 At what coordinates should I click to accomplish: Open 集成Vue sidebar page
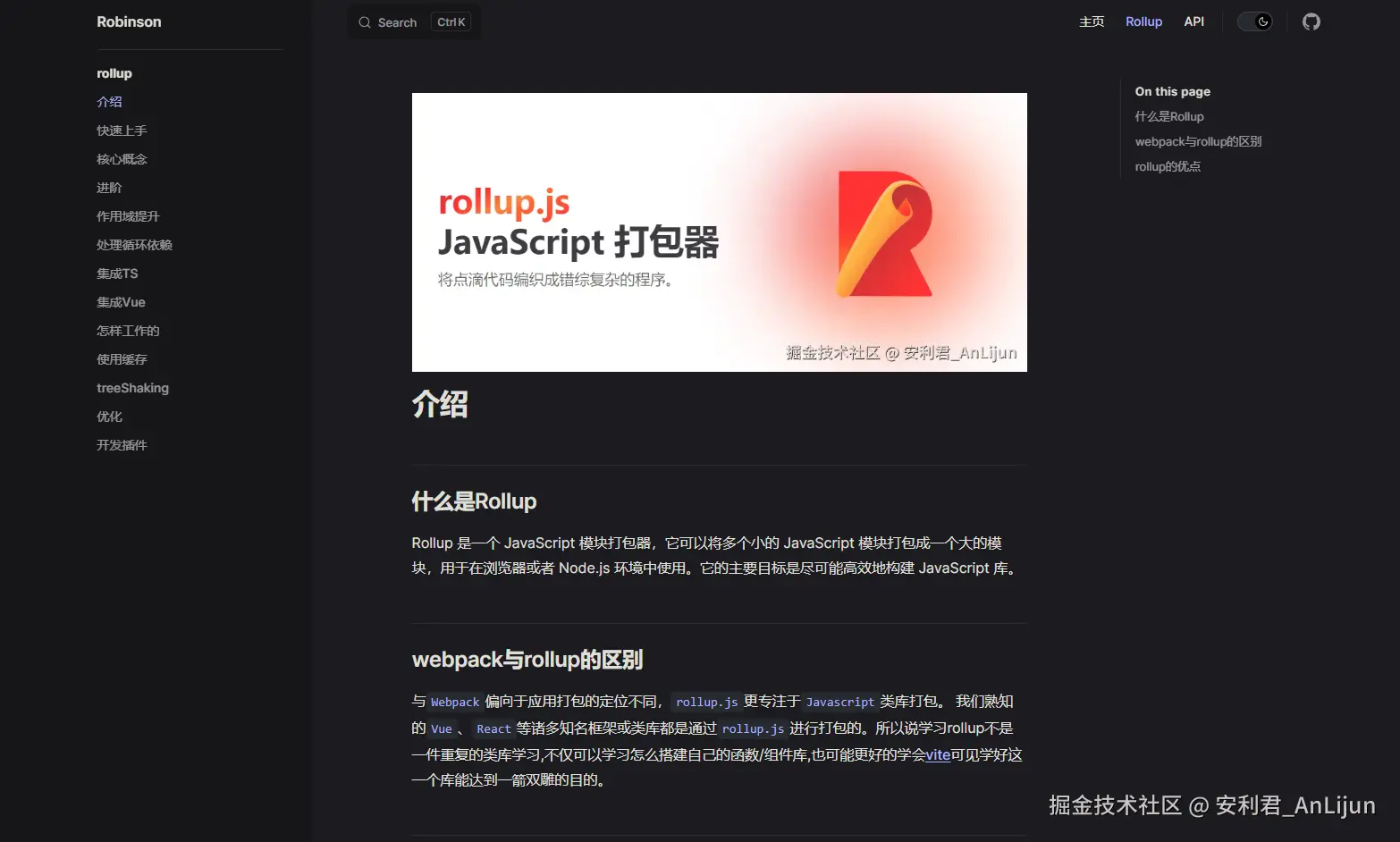pos(121,302)
